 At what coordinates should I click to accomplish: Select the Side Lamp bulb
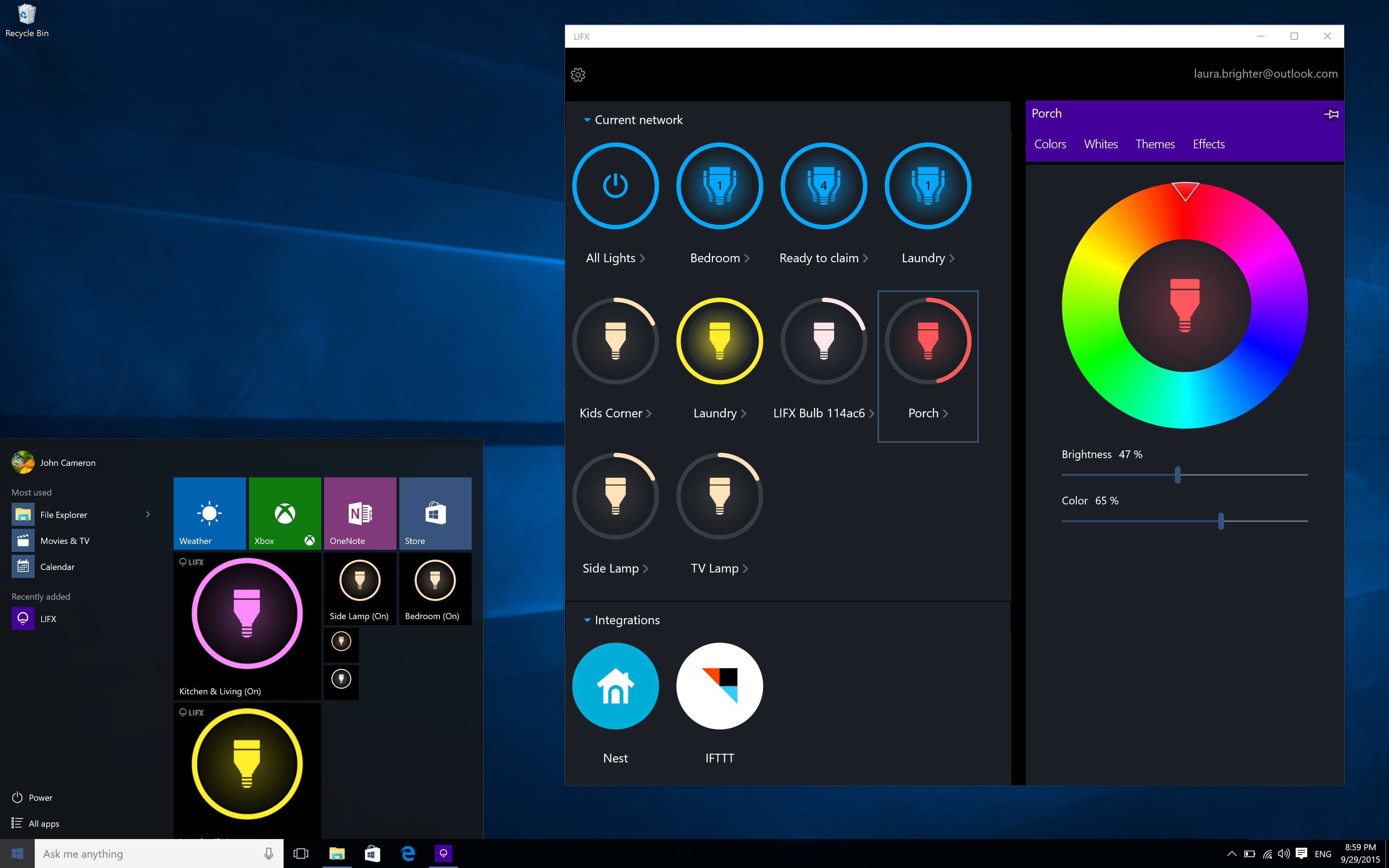coord(616,496)
